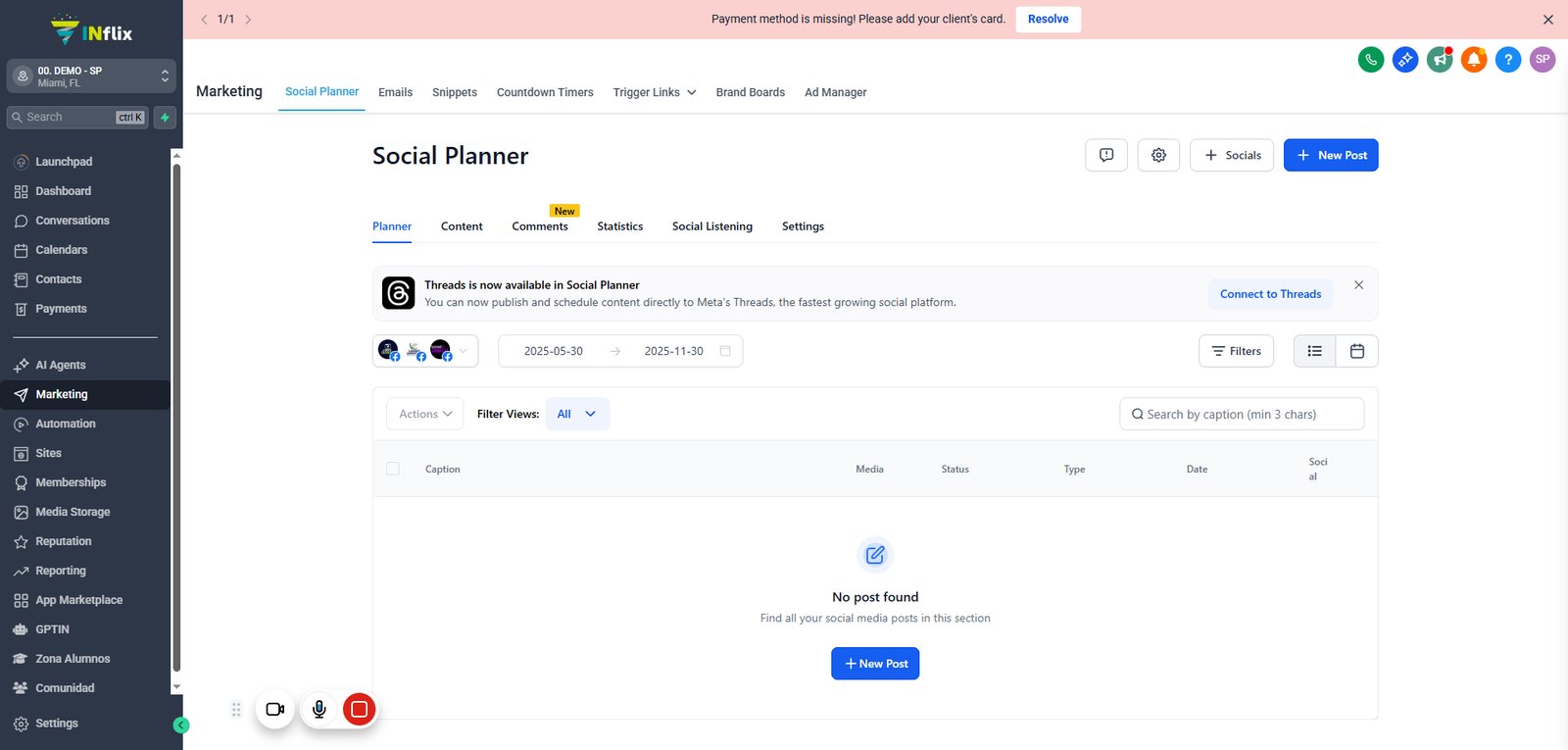Screen dimensions: 1568x750
Task: Toggle the microphone recording icon
Action: click(x=318, y=709)
